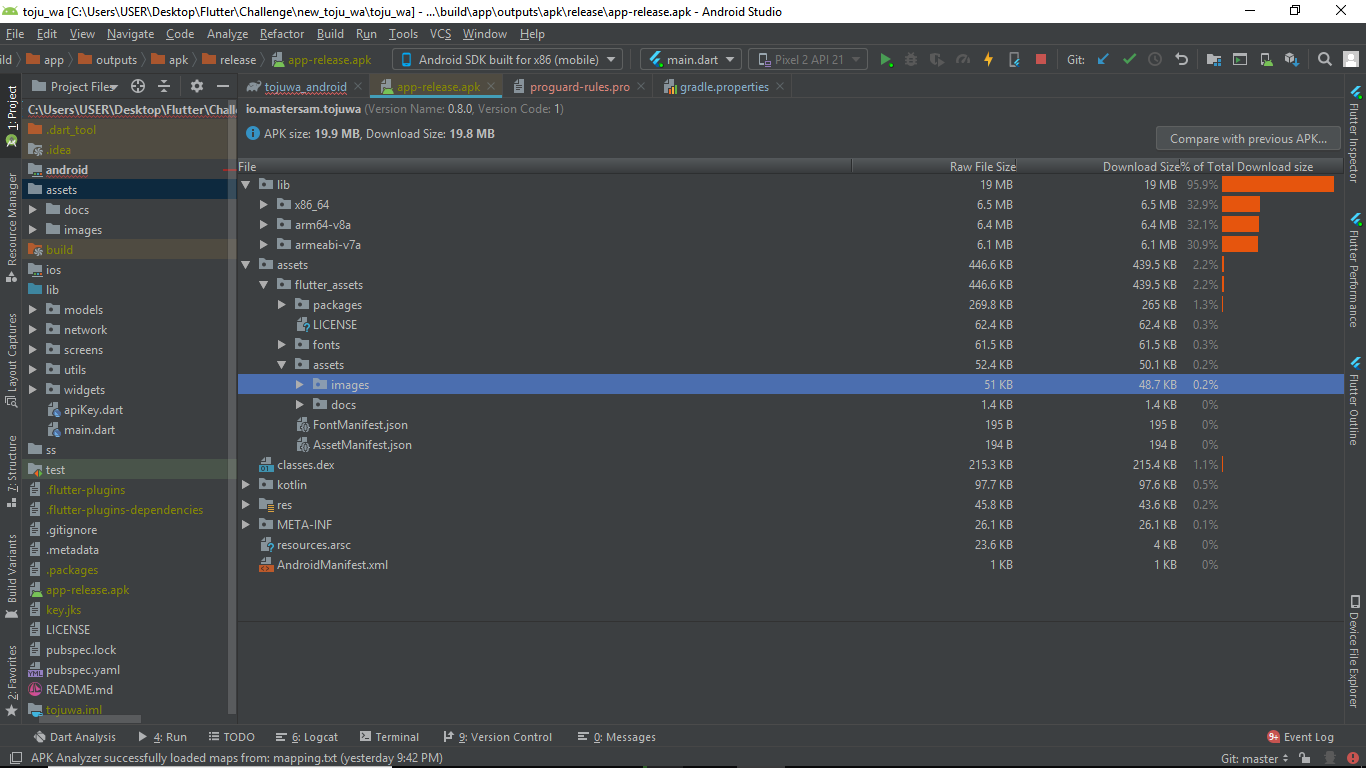Open the Build Variants side tab
This screenshot has width=1366, height=768.
coord(12,576)
